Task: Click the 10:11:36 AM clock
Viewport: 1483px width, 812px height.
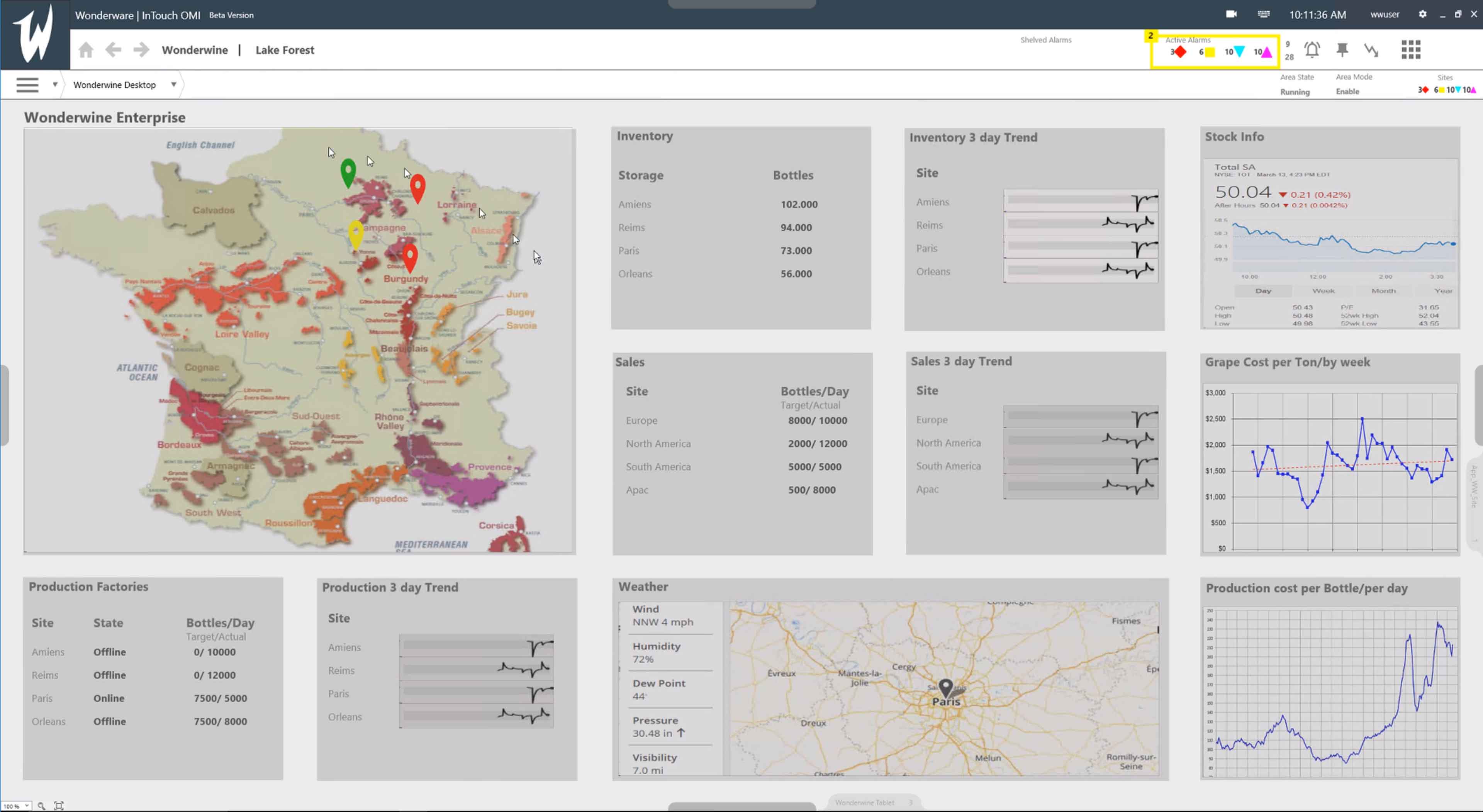Action: point(1317,15)
